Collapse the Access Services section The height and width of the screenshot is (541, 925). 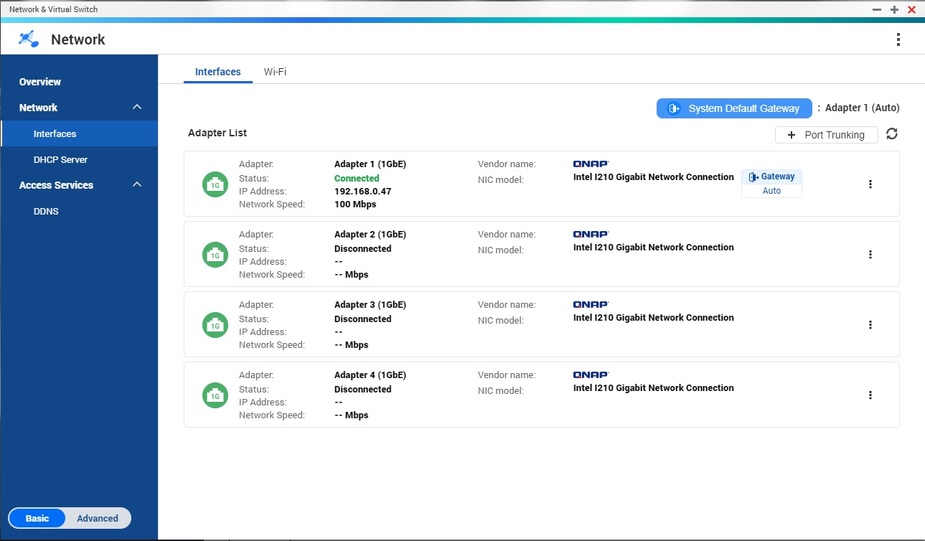(137, 184)
